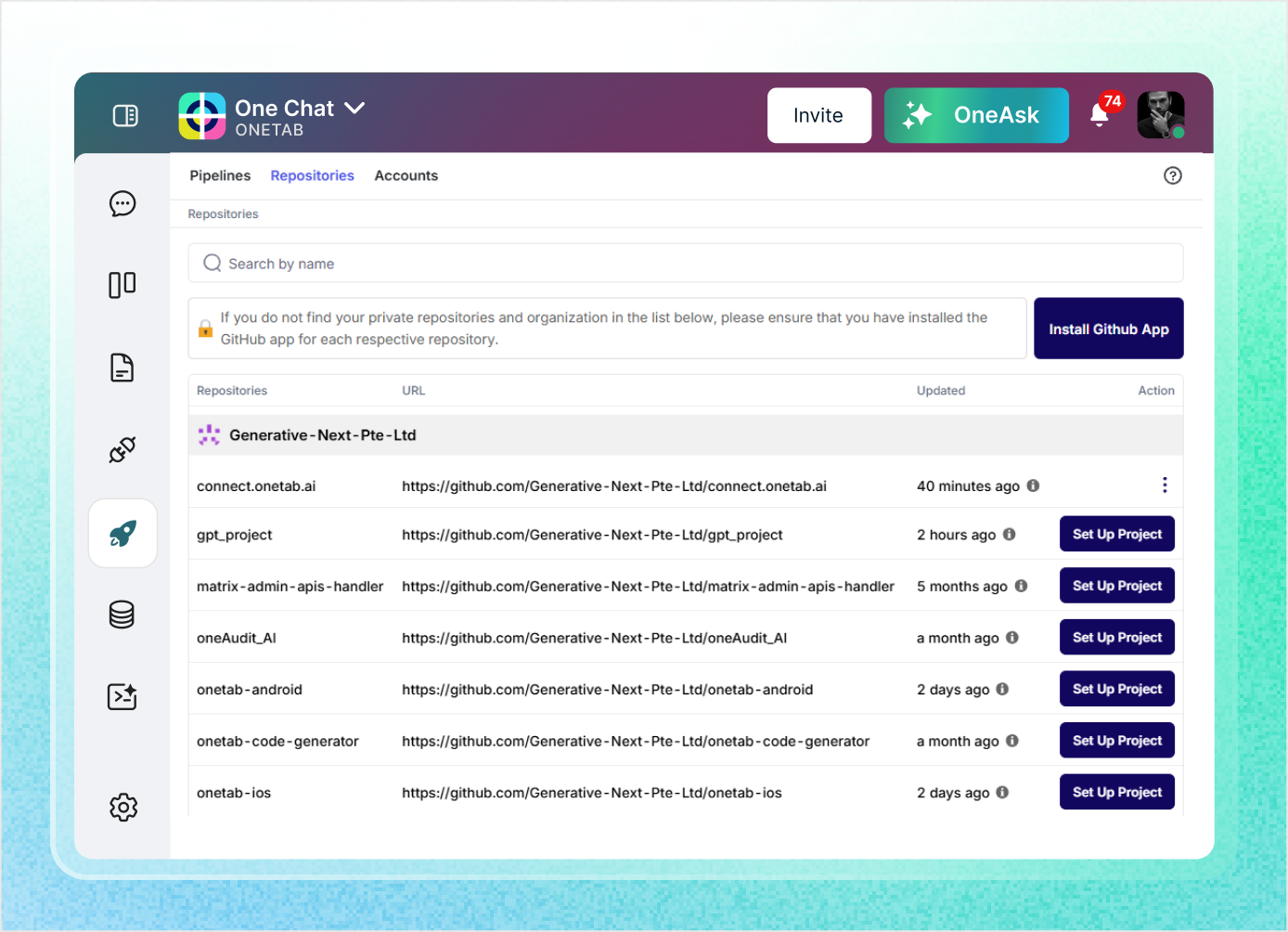Select the matrix-admin-apis-handler repository name
Viewport: 1288px width, 932px height.
[x=290, y=586]
